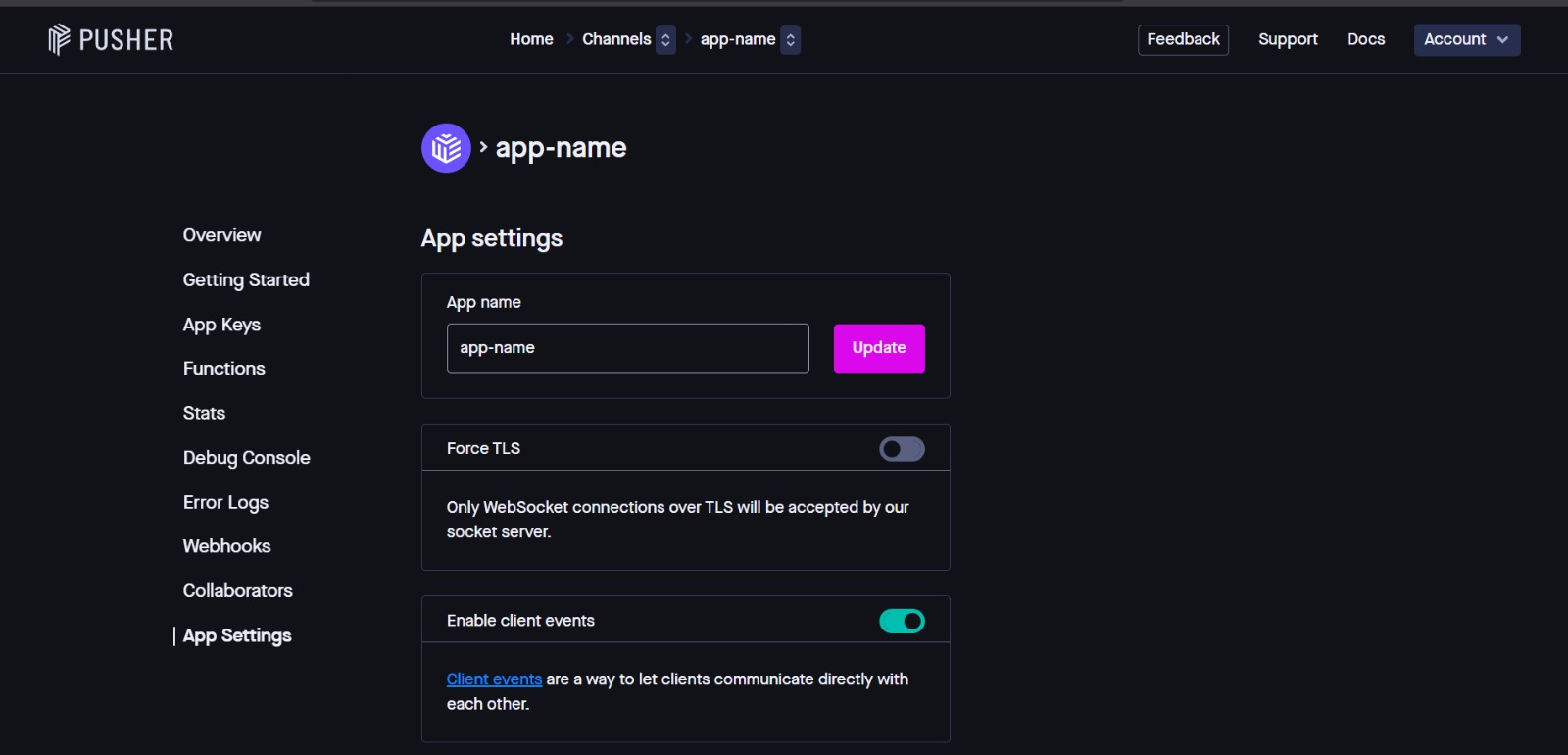
Task: Open the Channels product switcher dropdown
Action: (x=665, y=39)
